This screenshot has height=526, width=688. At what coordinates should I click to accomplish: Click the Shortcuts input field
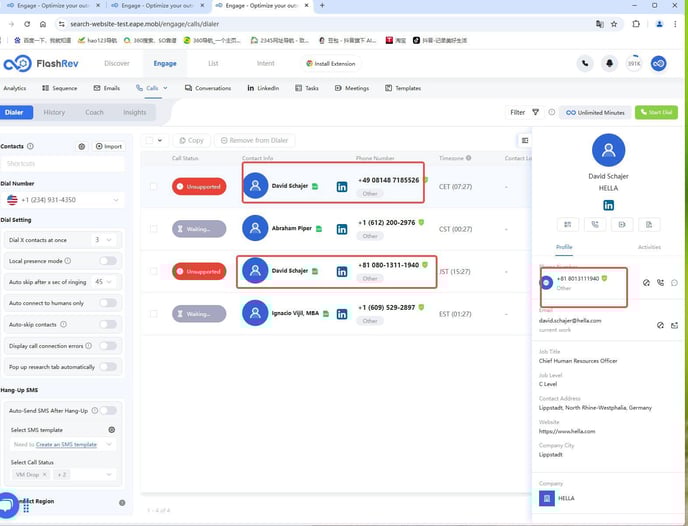(x=63, y=164)
